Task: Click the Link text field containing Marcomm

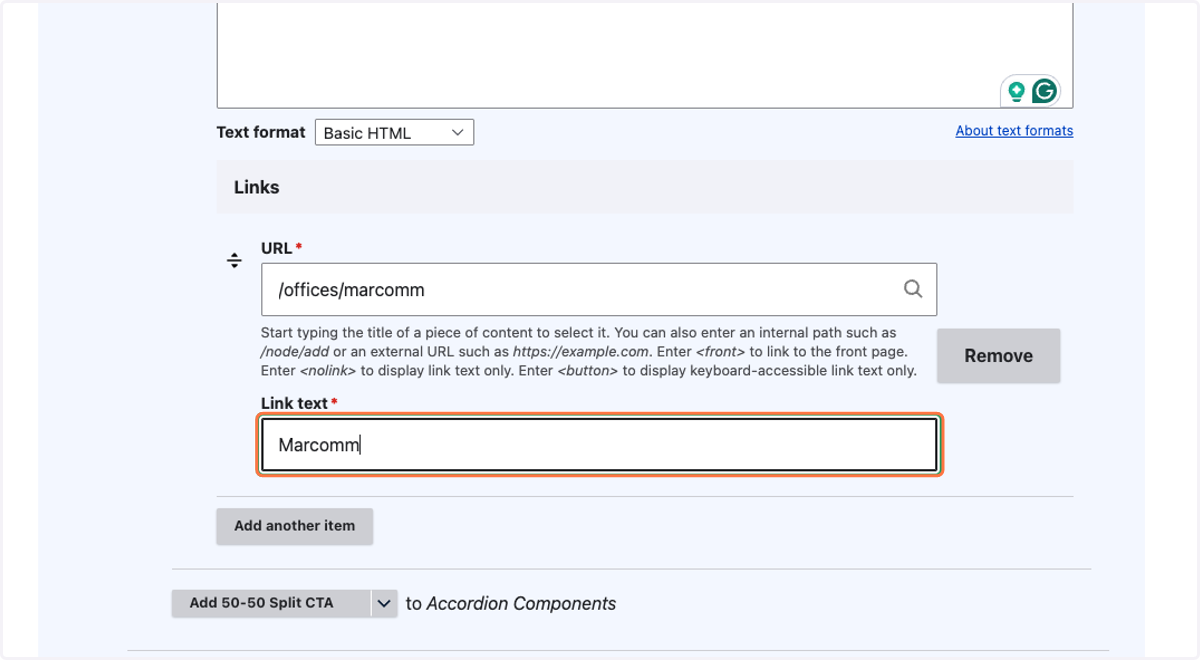Action: (599, 445)
